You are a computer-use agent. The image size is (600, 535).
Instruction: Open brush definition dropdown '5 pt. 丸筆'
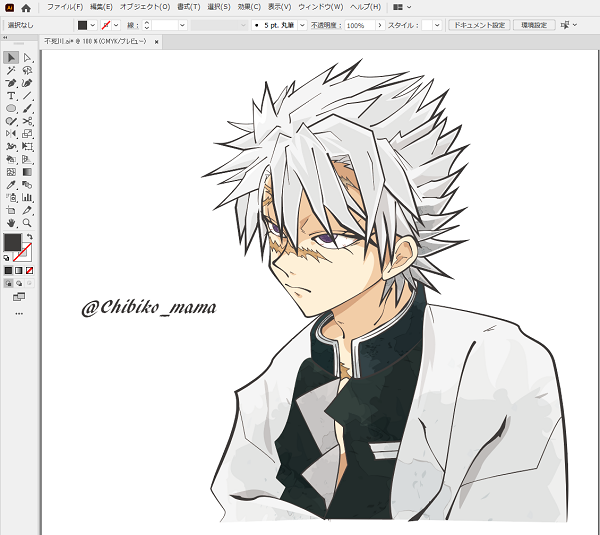coord(302,25)
